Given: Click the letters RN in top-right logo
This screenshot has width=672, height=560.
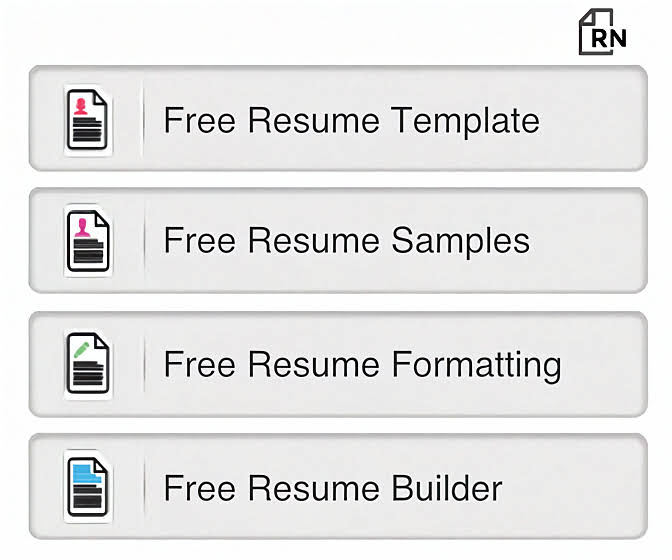Looking at the screenshot, I should pyautogui.click(x=609, y=38).
